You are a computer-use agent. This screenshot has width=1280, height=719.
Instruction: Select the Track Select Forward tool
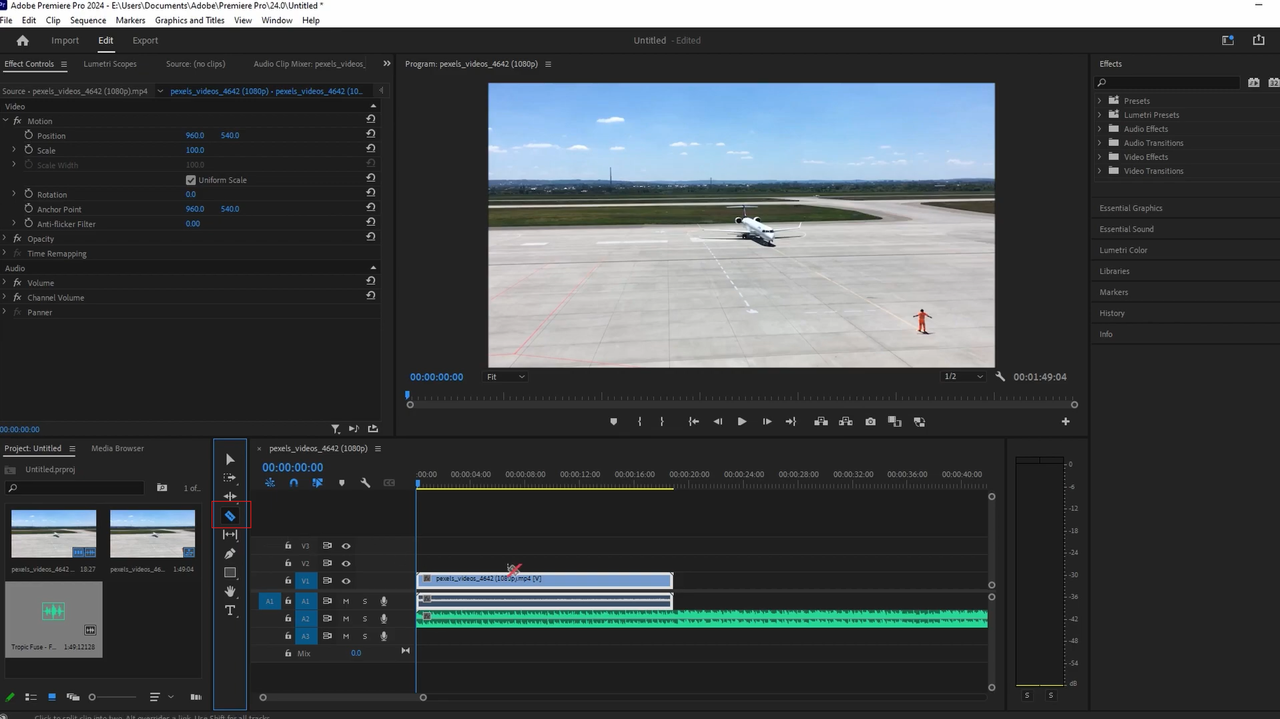click(x=230, y=478)
